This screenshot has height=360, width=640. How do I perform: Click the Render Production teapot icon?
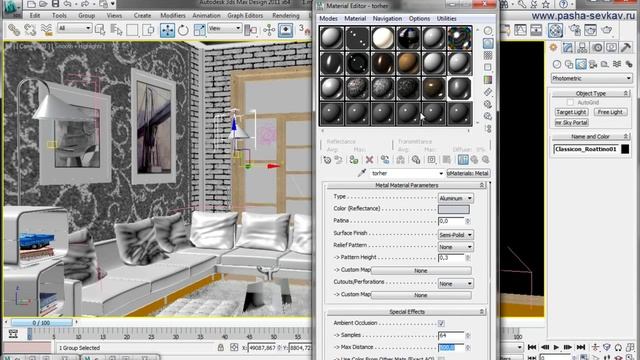pos(607,30)
